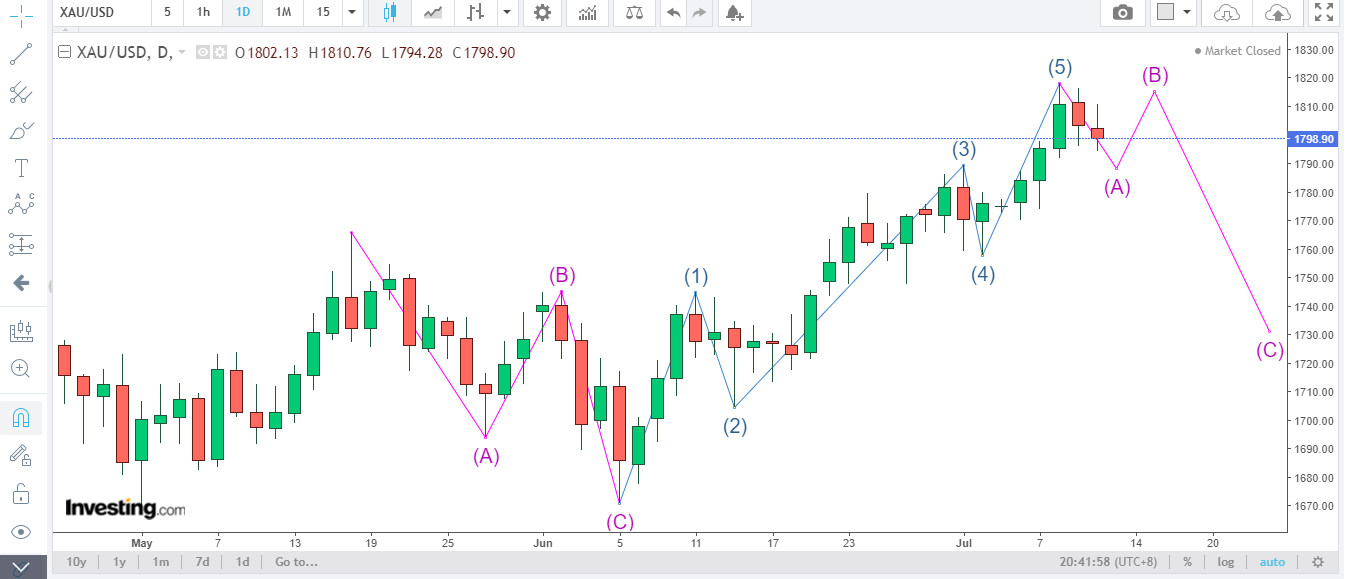
Task: Open the pitchfork drawing tools
Action: tap(22, 93)
